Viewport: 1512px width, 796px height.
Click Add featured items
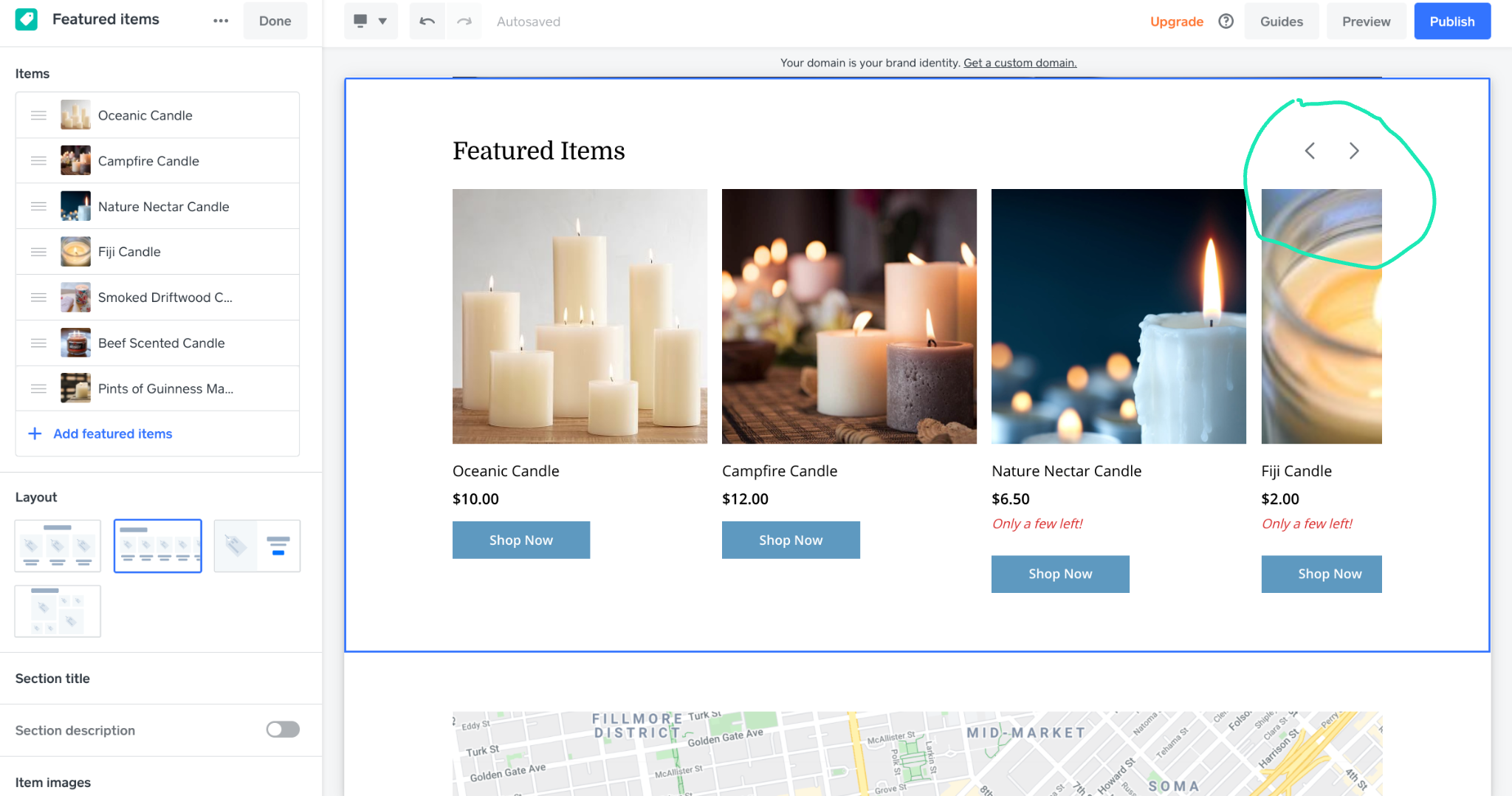tap(112, 434)
